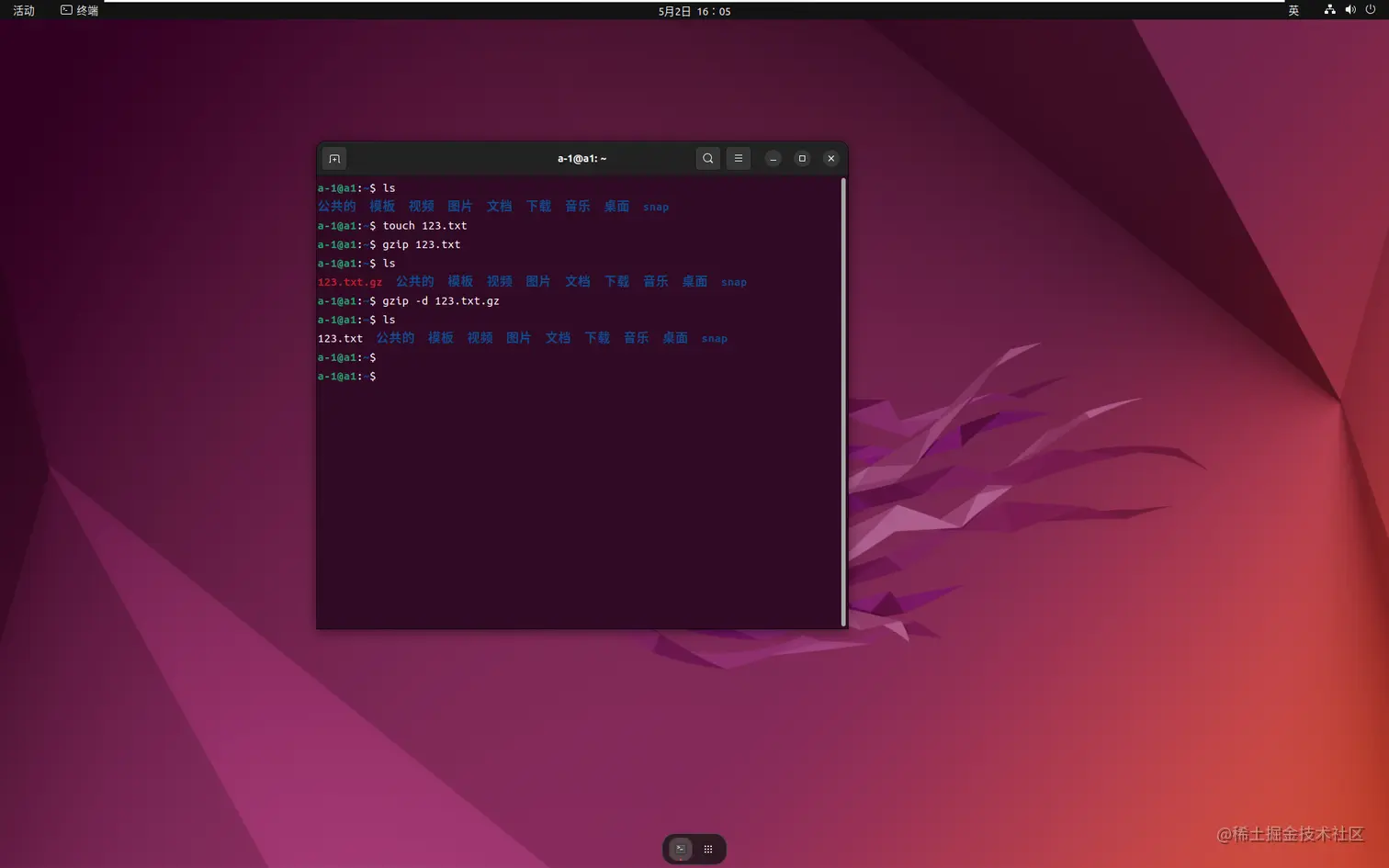This screenshot has width=1389, height=868.
Task: Click the speaker volume icon in top bar
Action: (x=1349, y=10)
